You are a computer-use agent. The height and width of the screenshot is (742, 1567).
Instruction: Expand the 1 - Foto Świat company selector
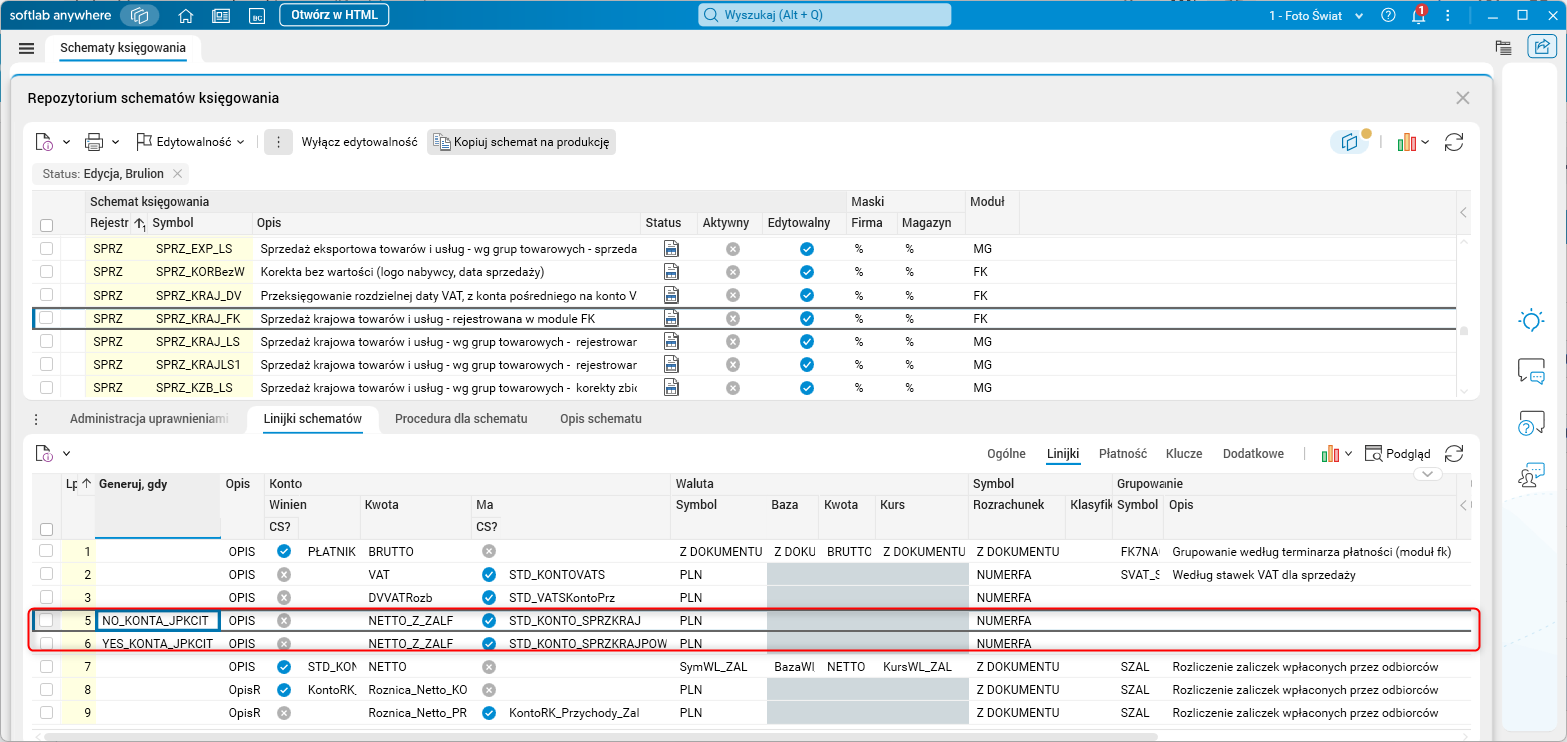(x=1316, y=16)
